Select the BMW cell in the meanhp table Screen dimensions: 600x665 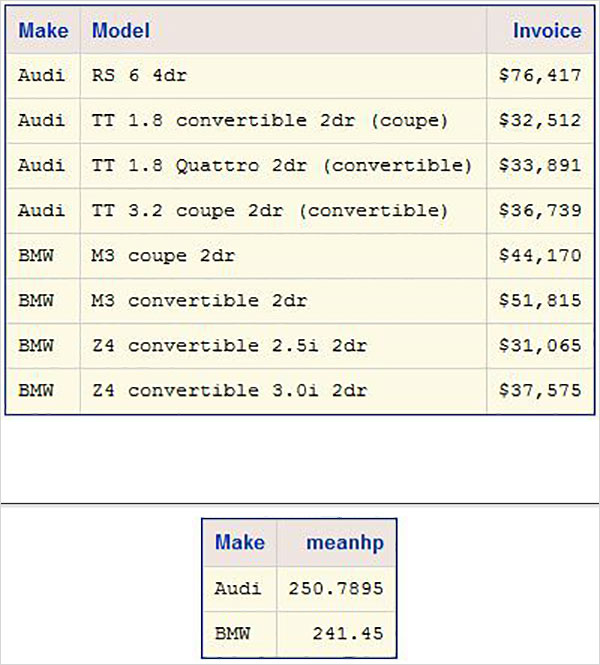pos(231,633)
